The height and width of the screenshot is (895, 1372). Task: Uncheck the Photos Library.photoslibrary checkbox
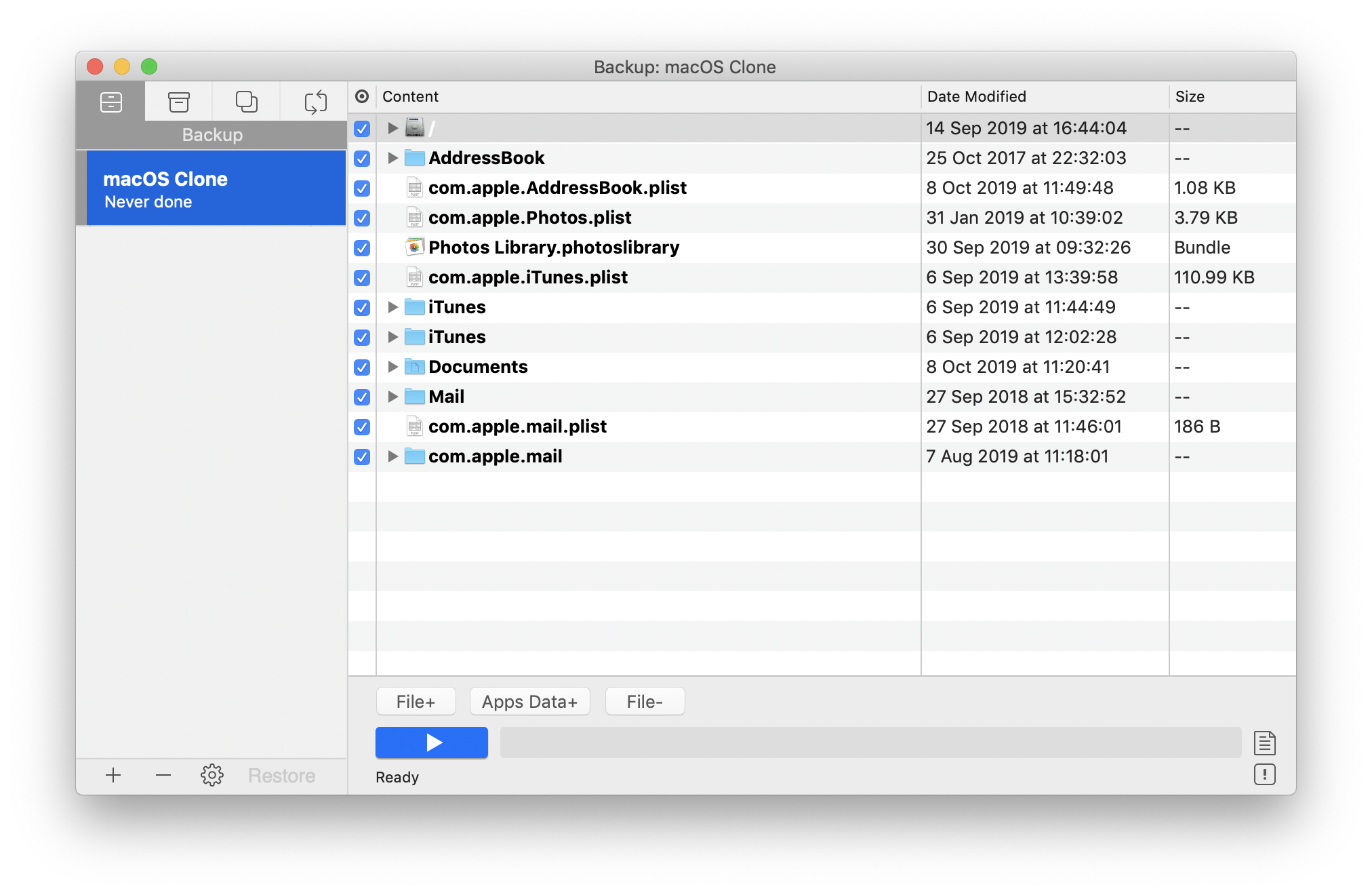[362, 247]
